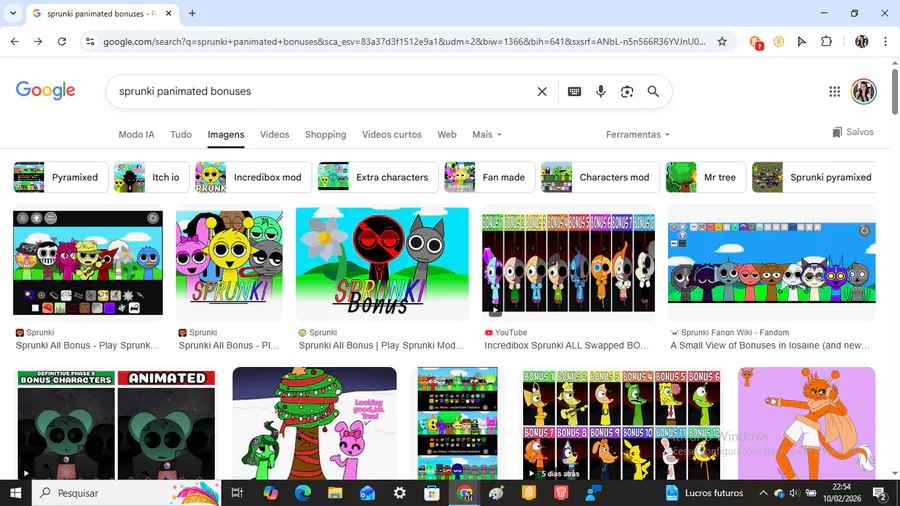Open the Google apps grid

tap(835, 91)
